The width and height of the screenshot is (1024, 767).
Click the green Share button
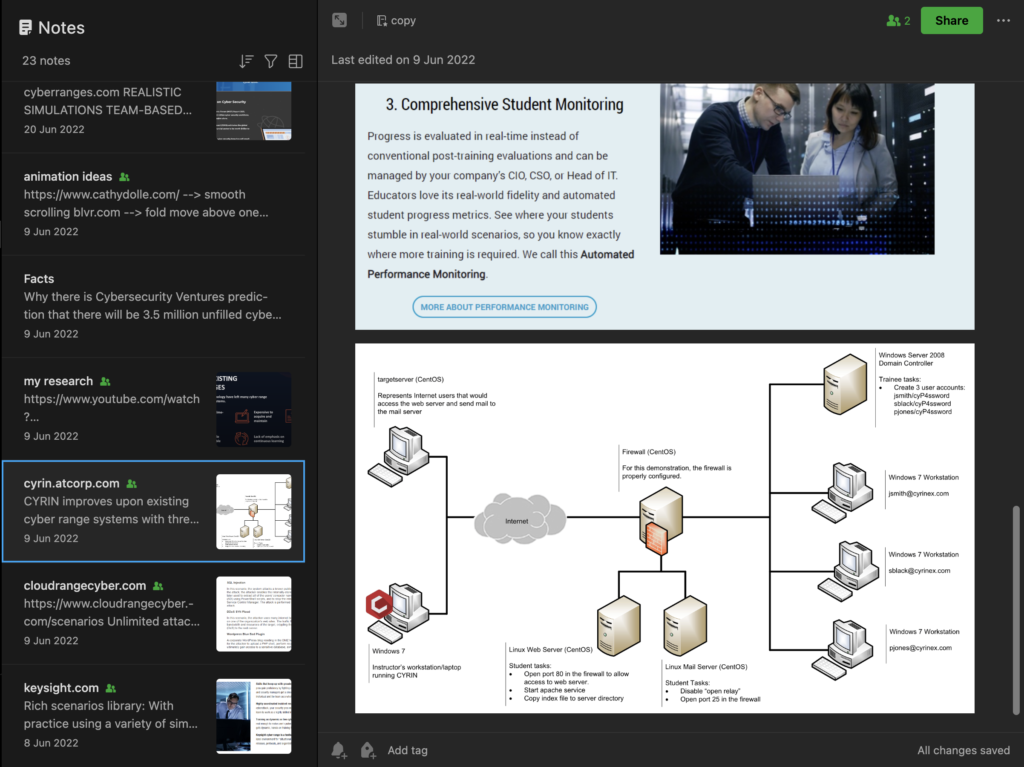(952, 20)
